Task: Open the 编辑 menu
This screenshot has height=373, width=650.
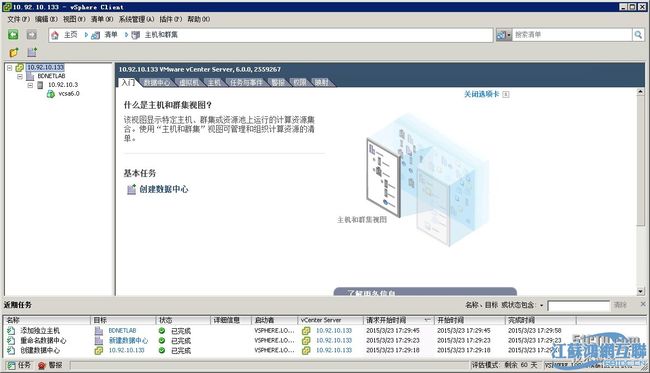Action: click(x=46, y=19)
